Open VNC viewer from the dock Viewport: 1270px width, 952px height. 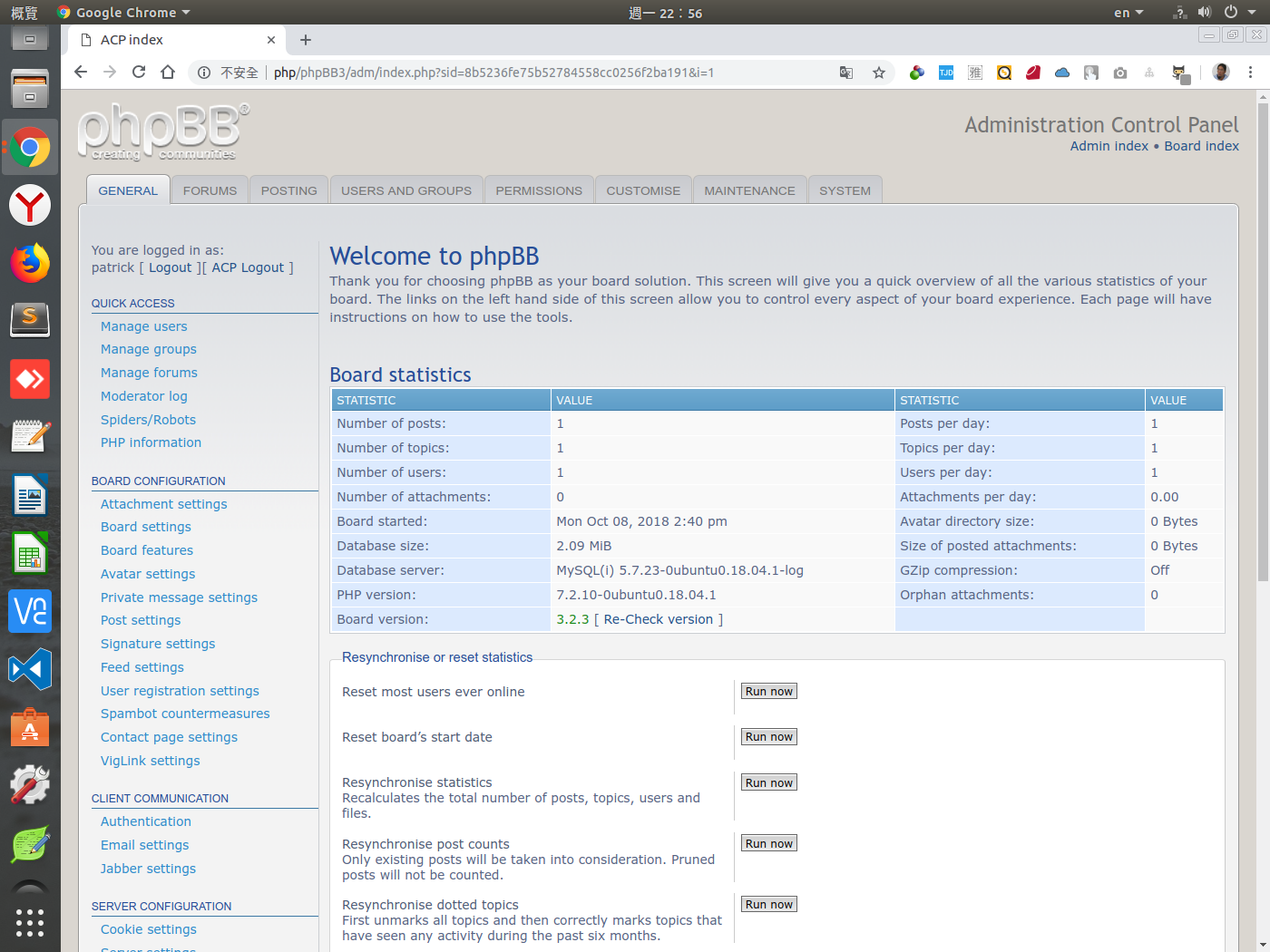tap(30, 611)
